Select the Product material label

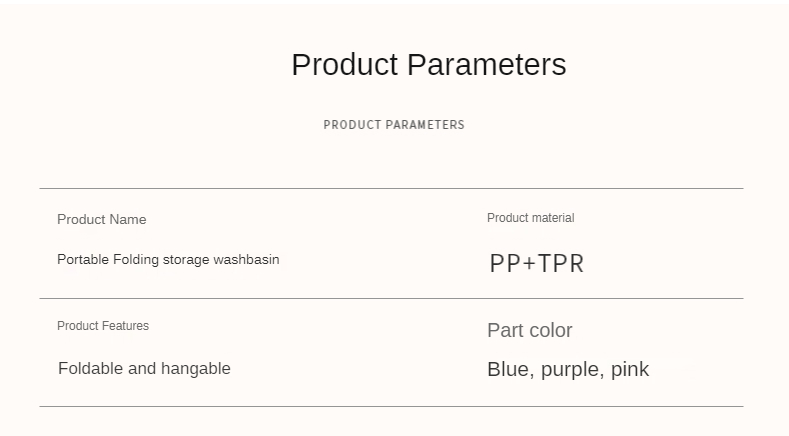click(x=530, y=218)
